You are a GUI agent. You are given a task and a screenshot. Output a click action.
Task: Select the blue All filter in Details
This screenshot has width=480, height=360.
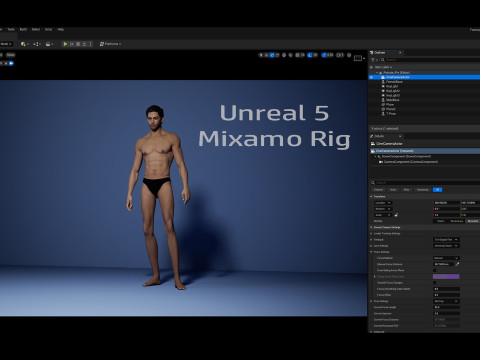pyautogui.click(x=437, y=190)
